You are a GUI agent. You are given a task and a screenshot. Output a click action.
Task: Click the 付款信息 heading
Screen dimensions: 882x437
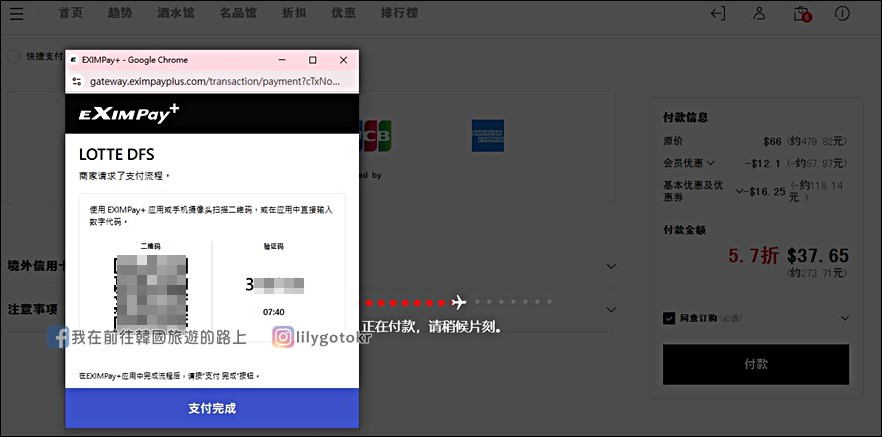(685, 118)
